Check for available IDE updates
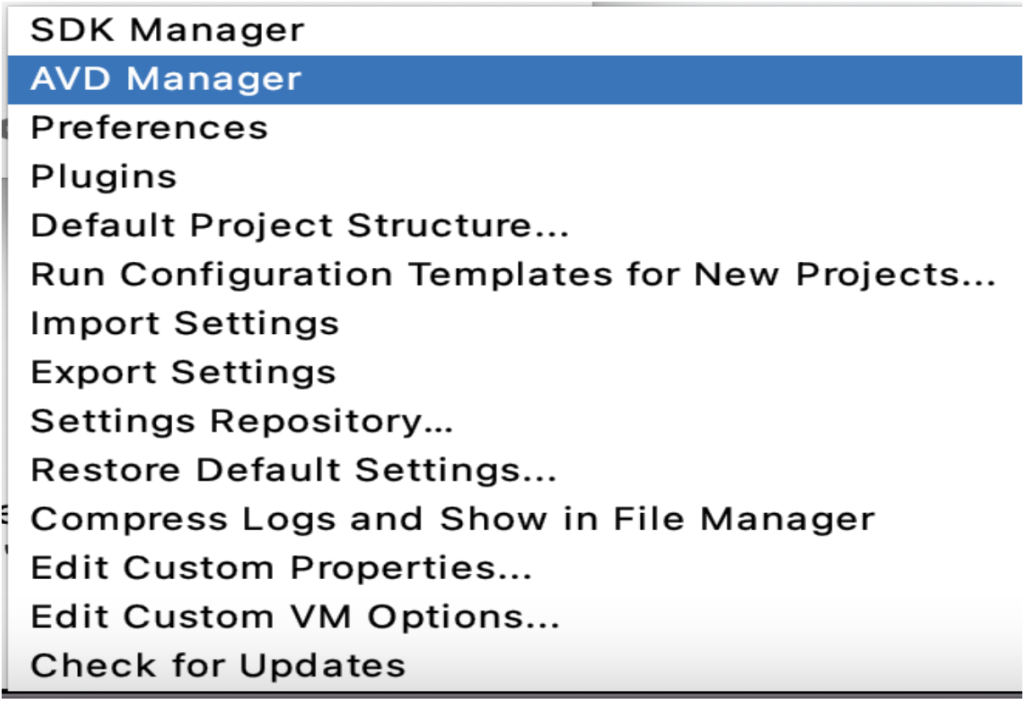The height and width of the screenshot is (702, 1024). [x=218, y=665]
